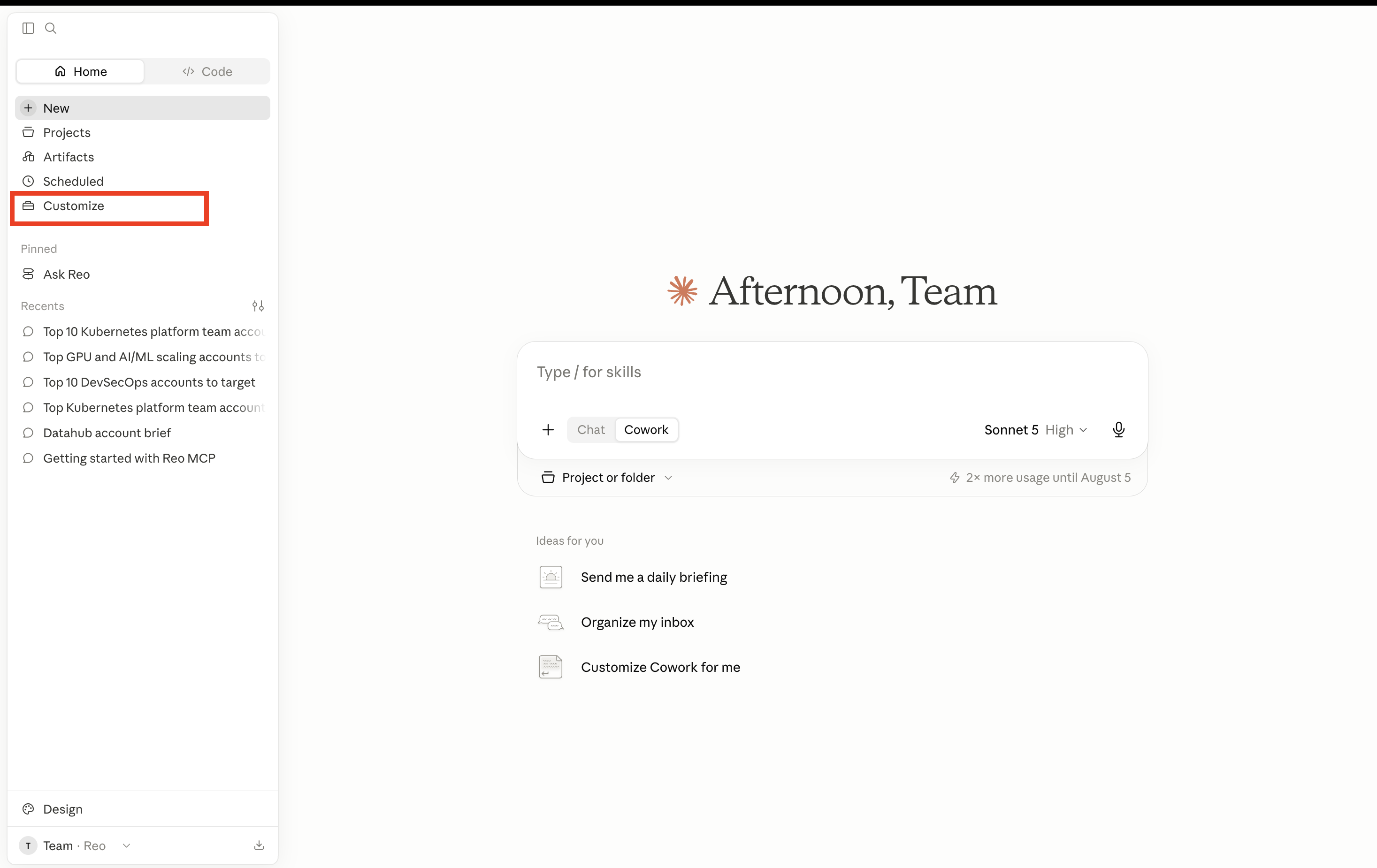Click the download icon in the sidebar footer
This screenshot has height=868, width=1377.
pyautogui.click(x=259, y=845)
